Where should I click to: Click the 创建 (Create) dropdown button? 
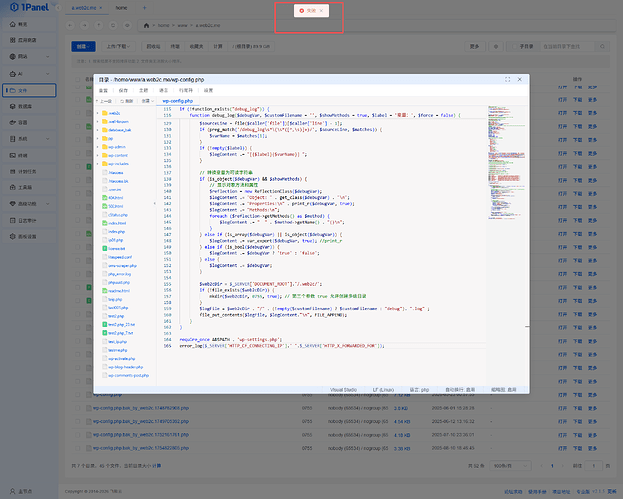coord(84,45)
